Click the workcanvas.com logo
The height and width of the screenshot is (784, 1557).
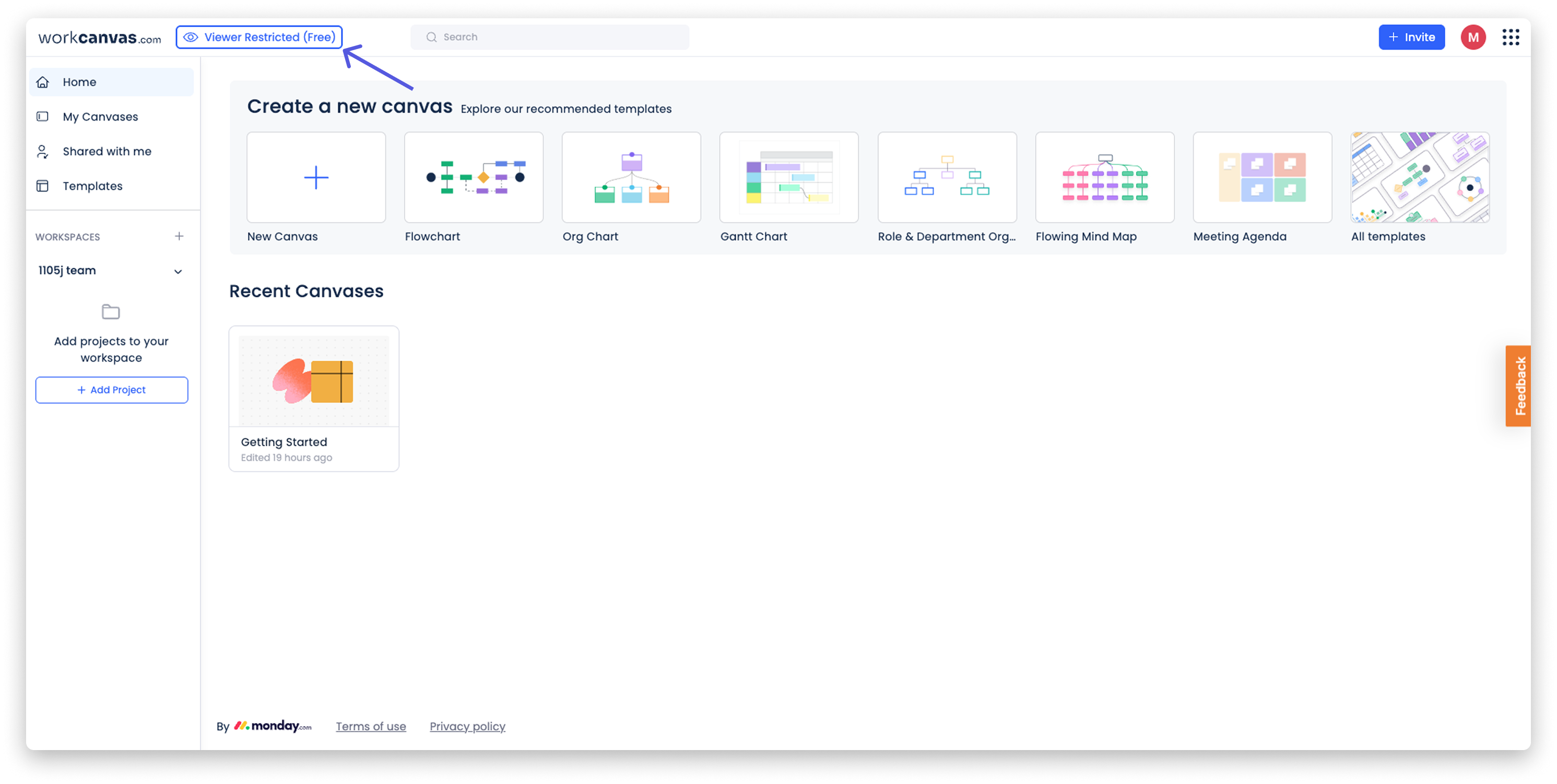click(x=100, y=38)
